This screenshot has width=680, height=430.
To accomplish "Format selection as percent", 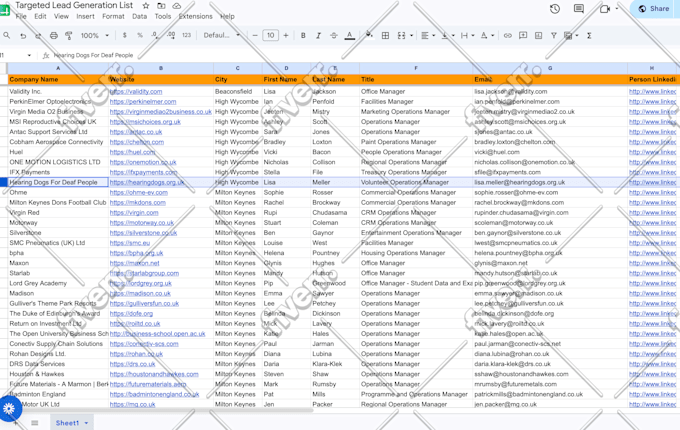I will [140, 36].
